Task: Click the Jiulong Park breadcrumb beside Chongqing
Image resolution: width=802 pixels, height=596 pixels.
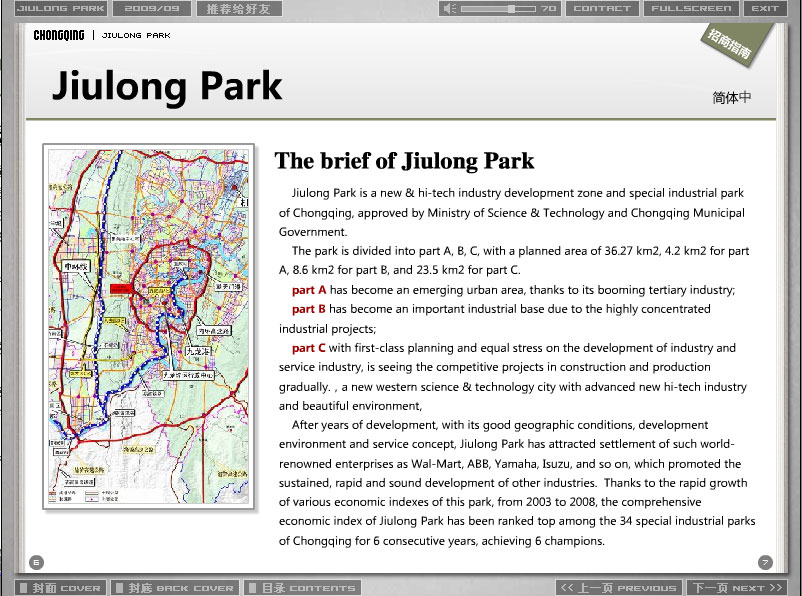Action: tap(136, 35)
